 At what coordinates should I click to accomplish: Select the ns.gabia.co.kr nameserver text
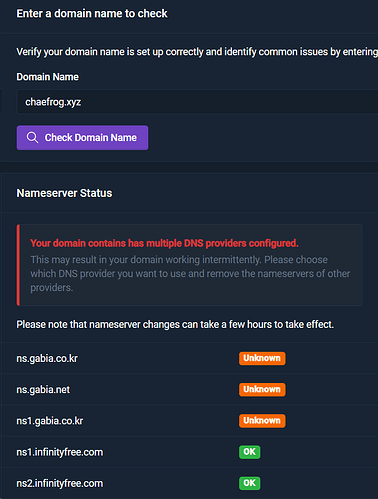click(x=47, y=358)
